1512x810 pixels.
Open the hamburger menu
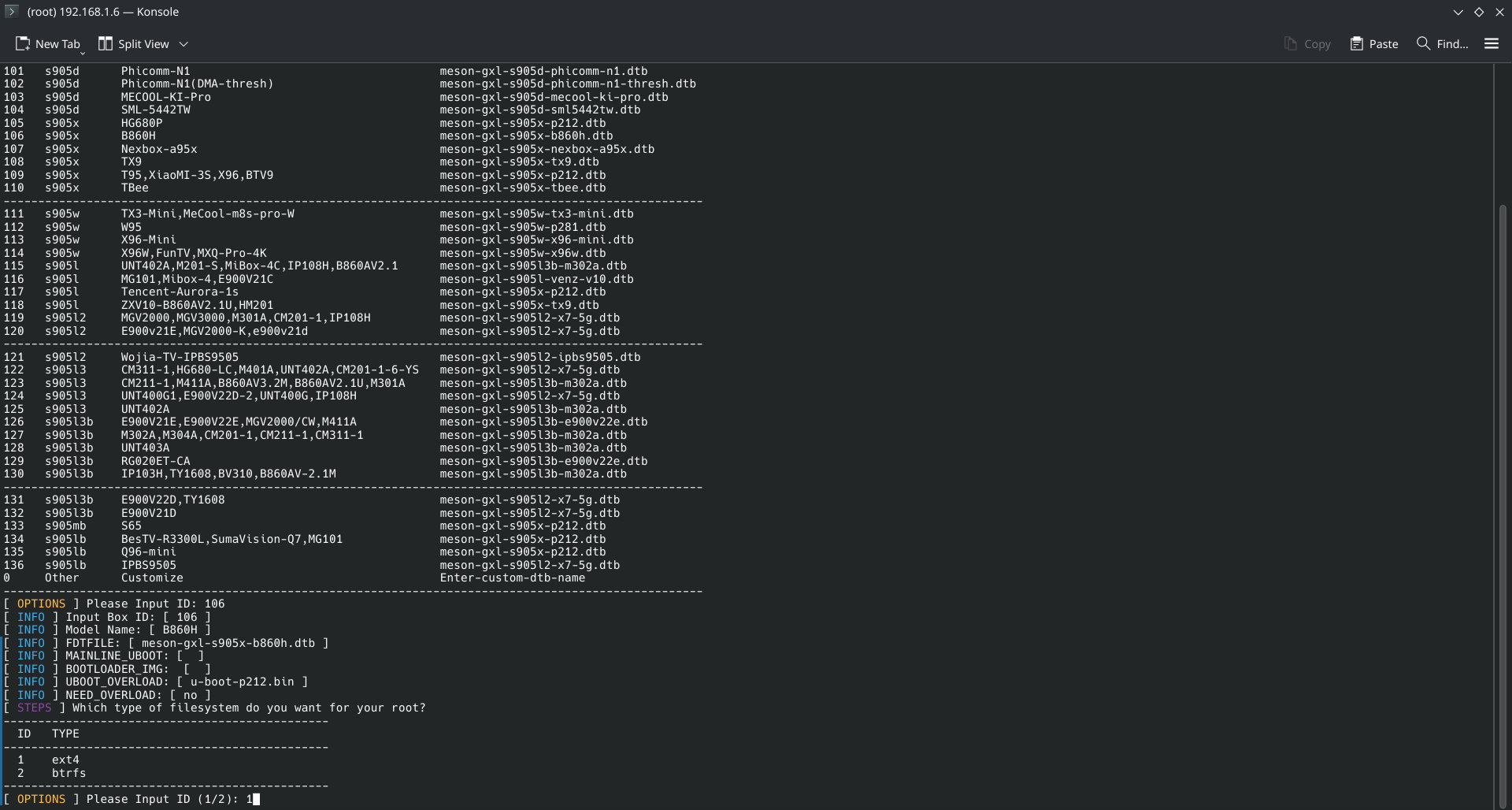1492,44
